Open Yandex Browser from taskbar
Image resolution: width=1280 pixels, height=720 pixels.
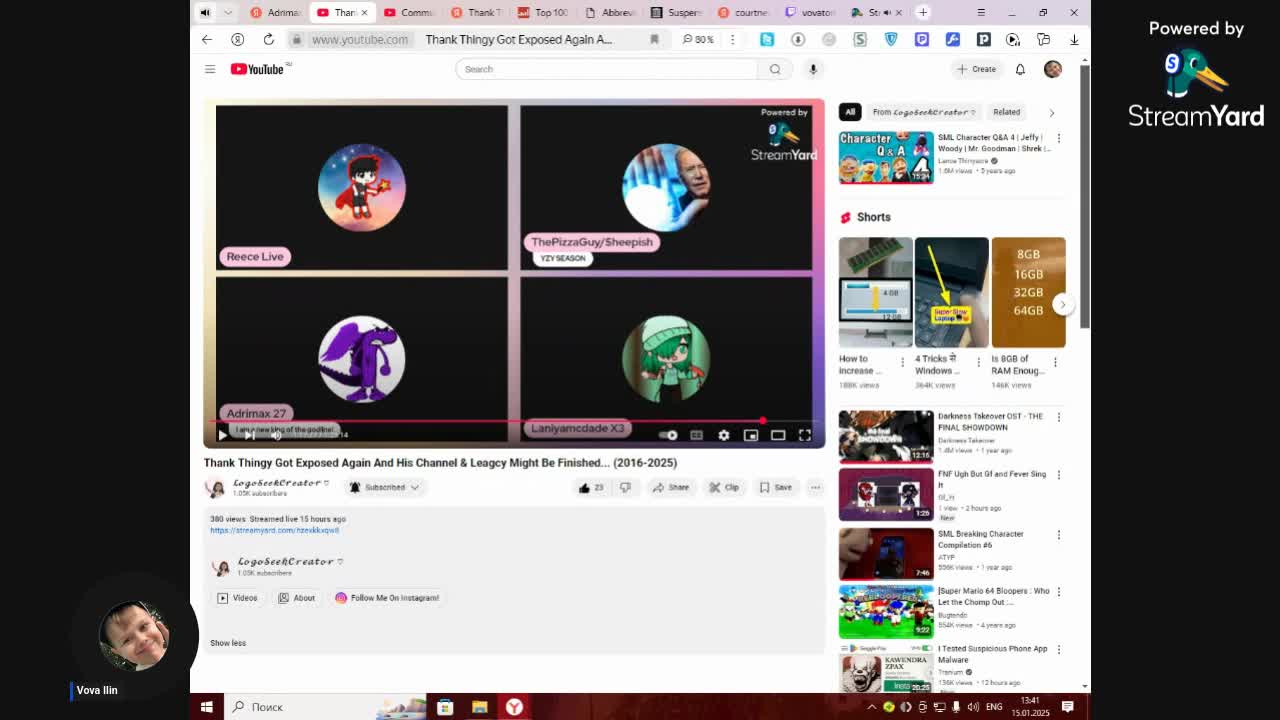click(x=514, y=707)
